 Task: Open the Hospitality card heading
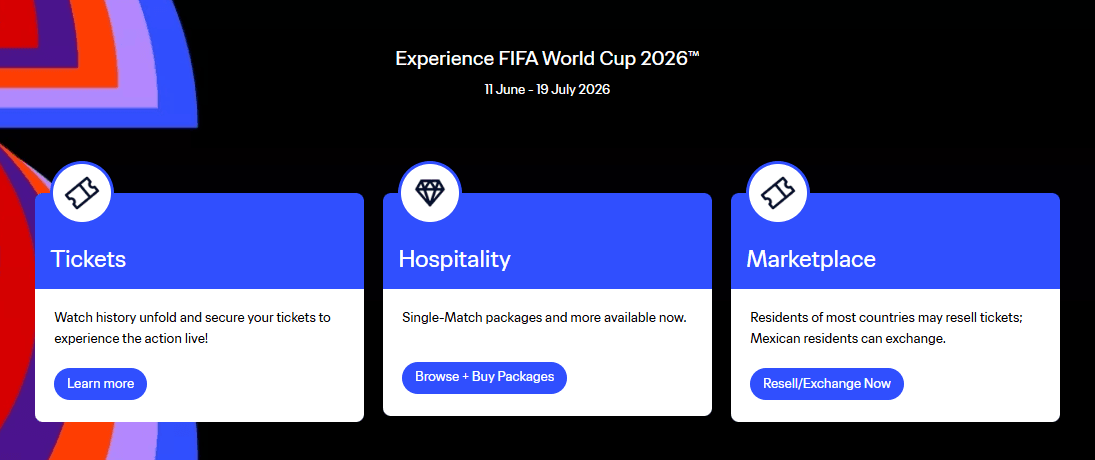point(454,259)
